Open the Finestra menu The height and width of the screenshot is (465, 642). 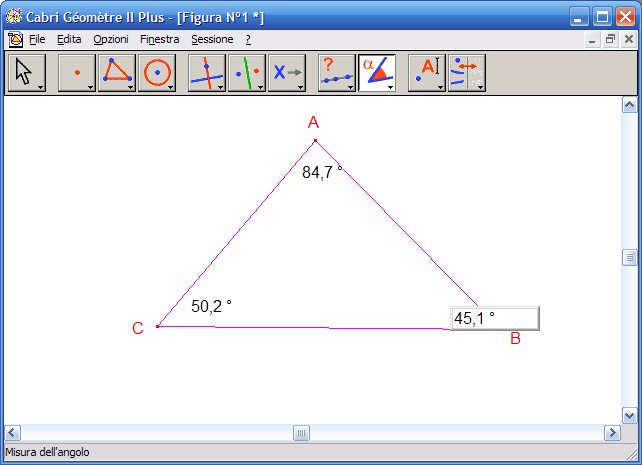pyautogui.click(x=159, y=39)
